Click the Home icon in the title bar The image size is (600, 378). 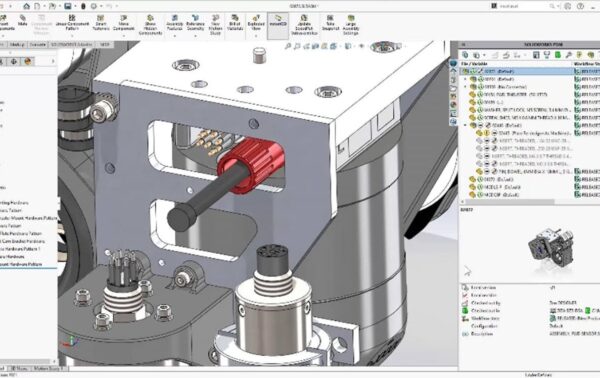click(26, 6)
